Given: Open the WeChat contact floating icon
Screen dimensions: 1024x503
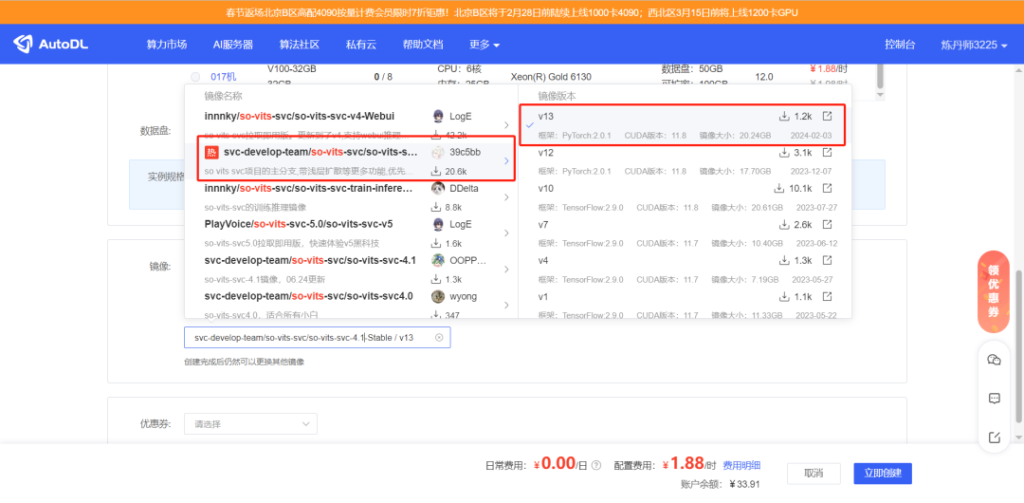Looking at the screenshot, I should click(x=994, y=360).
